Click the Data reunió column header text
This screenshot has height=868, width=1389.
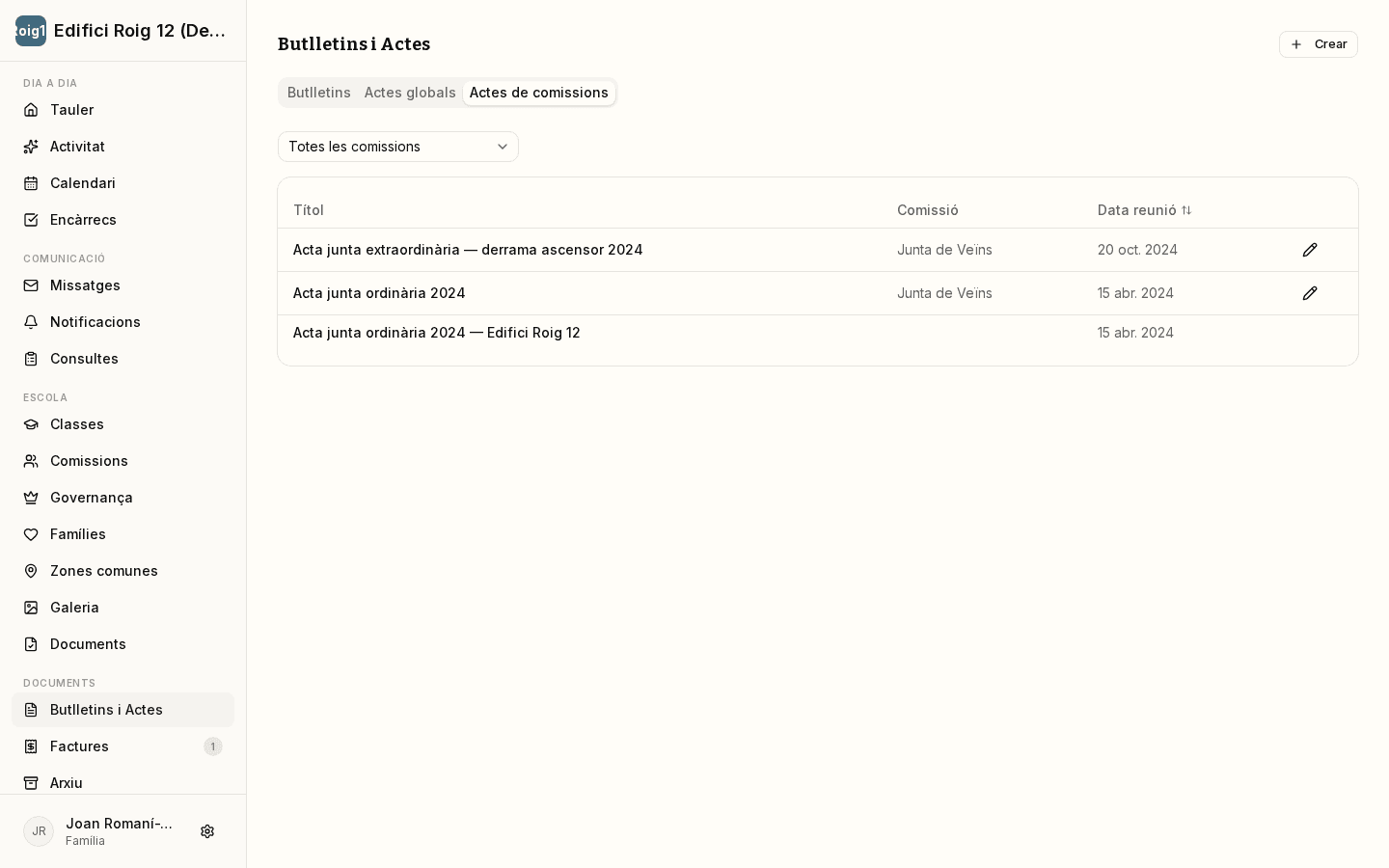point(1137,210)
